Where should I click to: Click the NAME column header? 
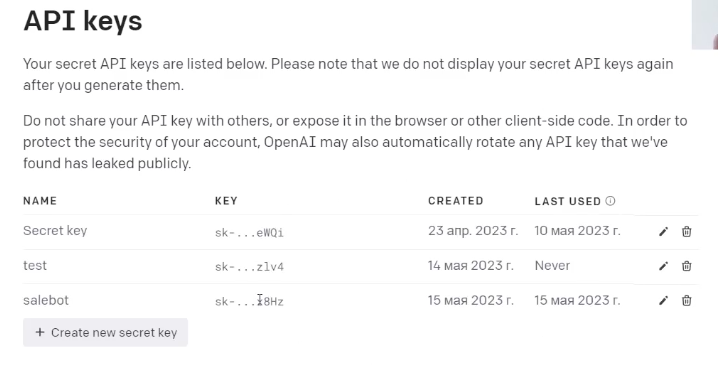[x=40, y=201]
